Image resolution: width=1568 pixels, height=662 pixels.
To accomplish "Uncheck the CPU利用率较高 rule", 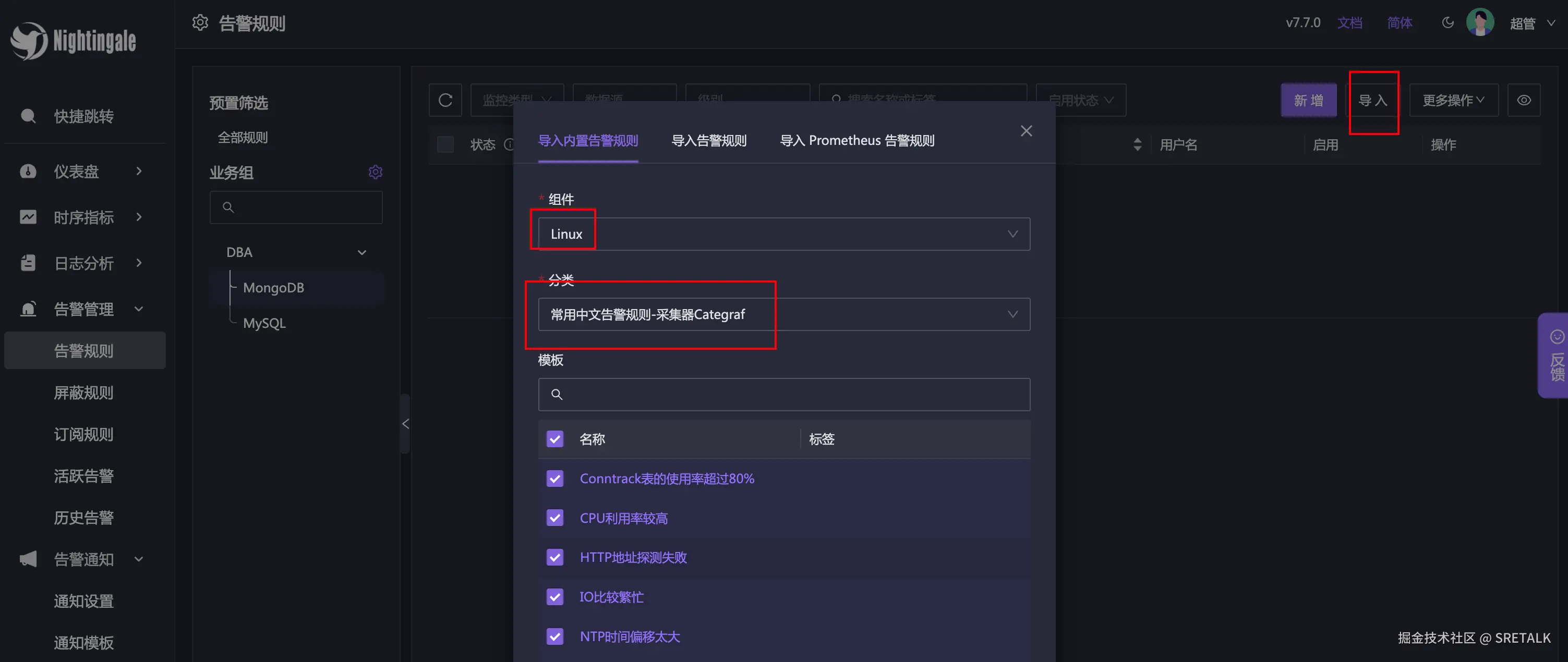I will coord(554,518).
